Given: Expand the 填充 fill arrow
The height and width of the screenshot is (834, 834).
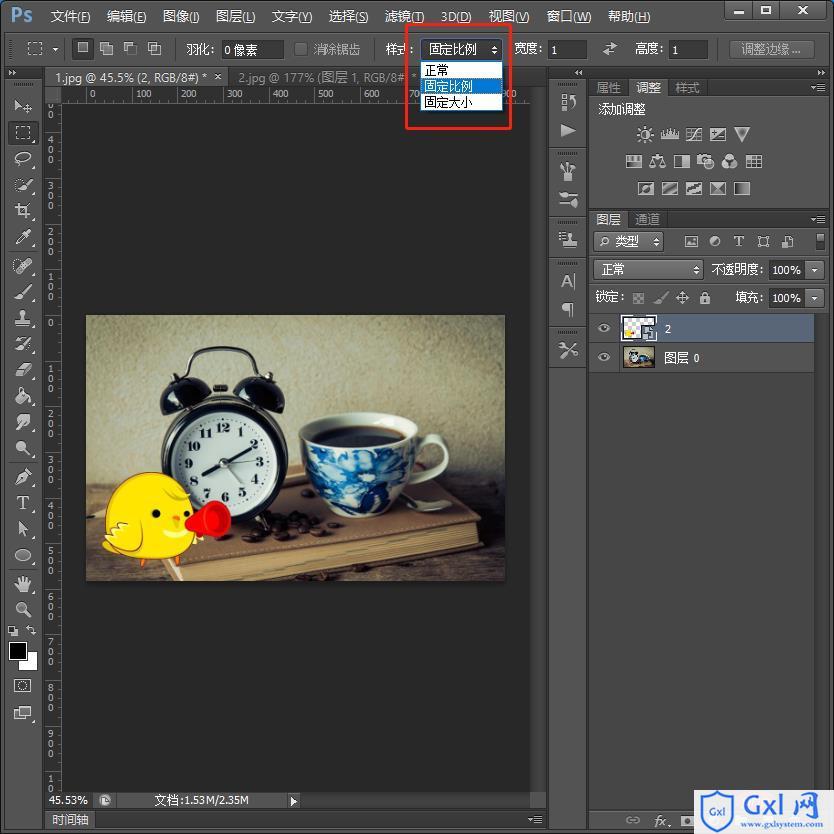Looking at the screenshot, I should (814, 298).
